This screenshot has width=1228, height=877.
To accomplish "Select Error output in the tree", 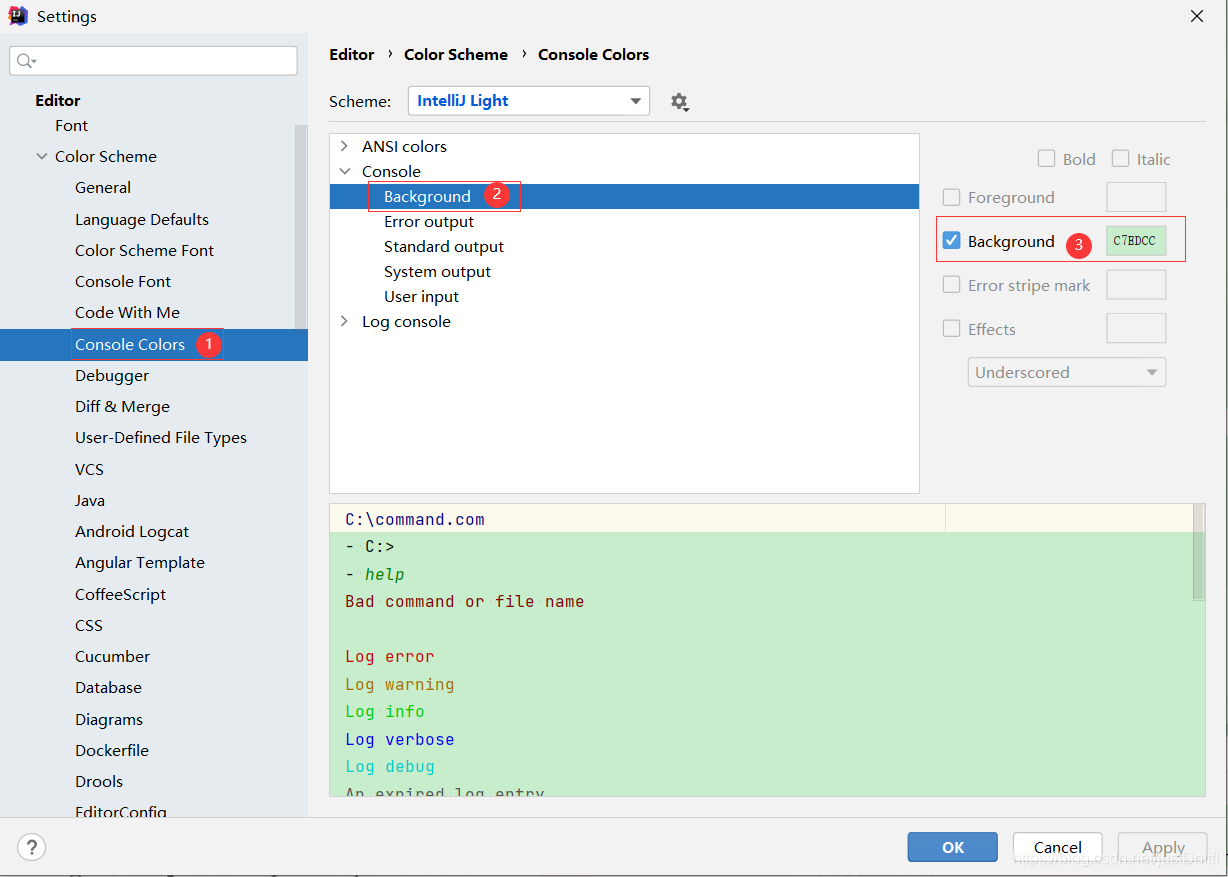I will click(429, 221).
